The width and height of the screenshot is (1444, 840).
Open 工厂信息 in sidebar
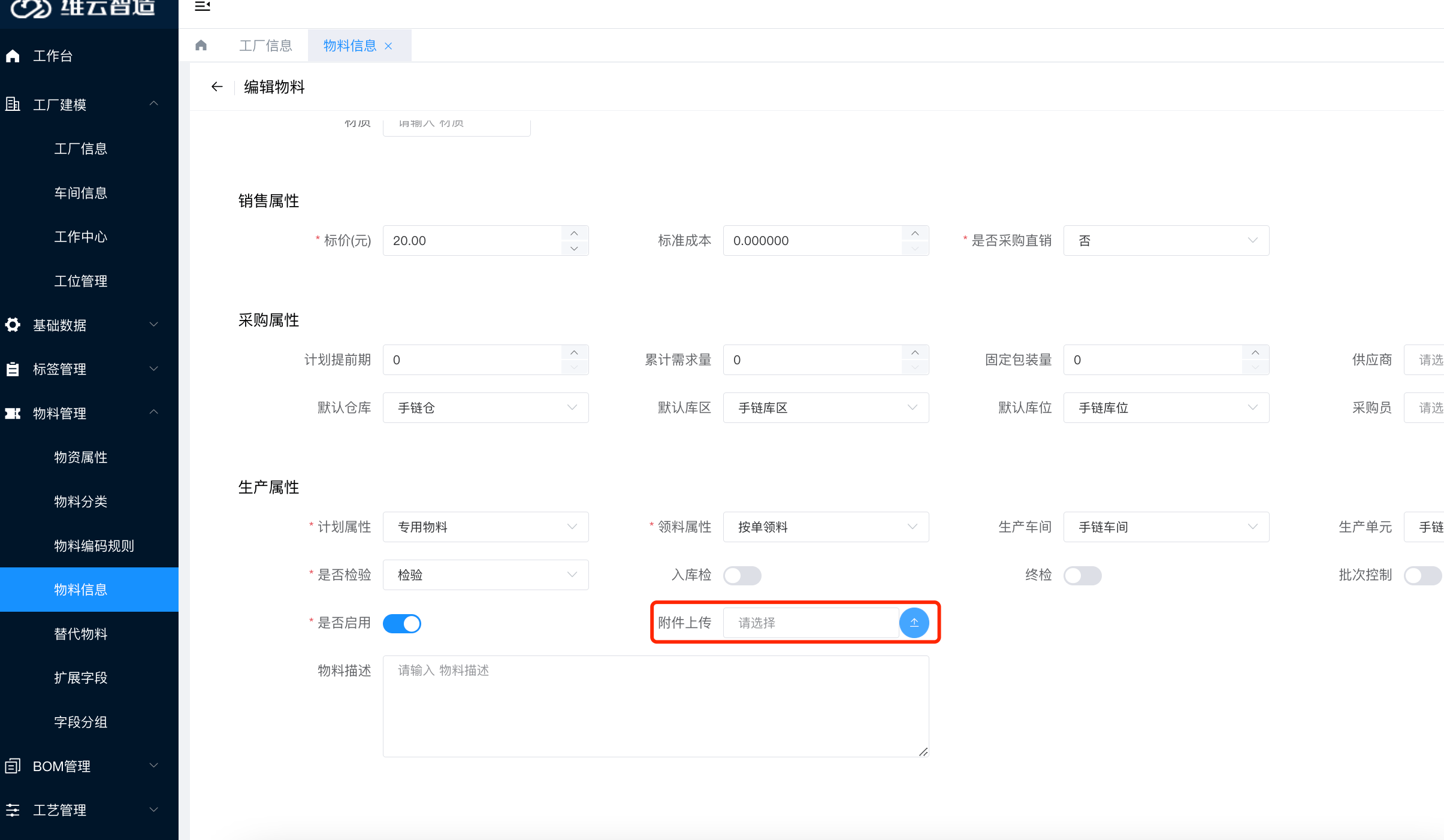[x=80, y=149]
